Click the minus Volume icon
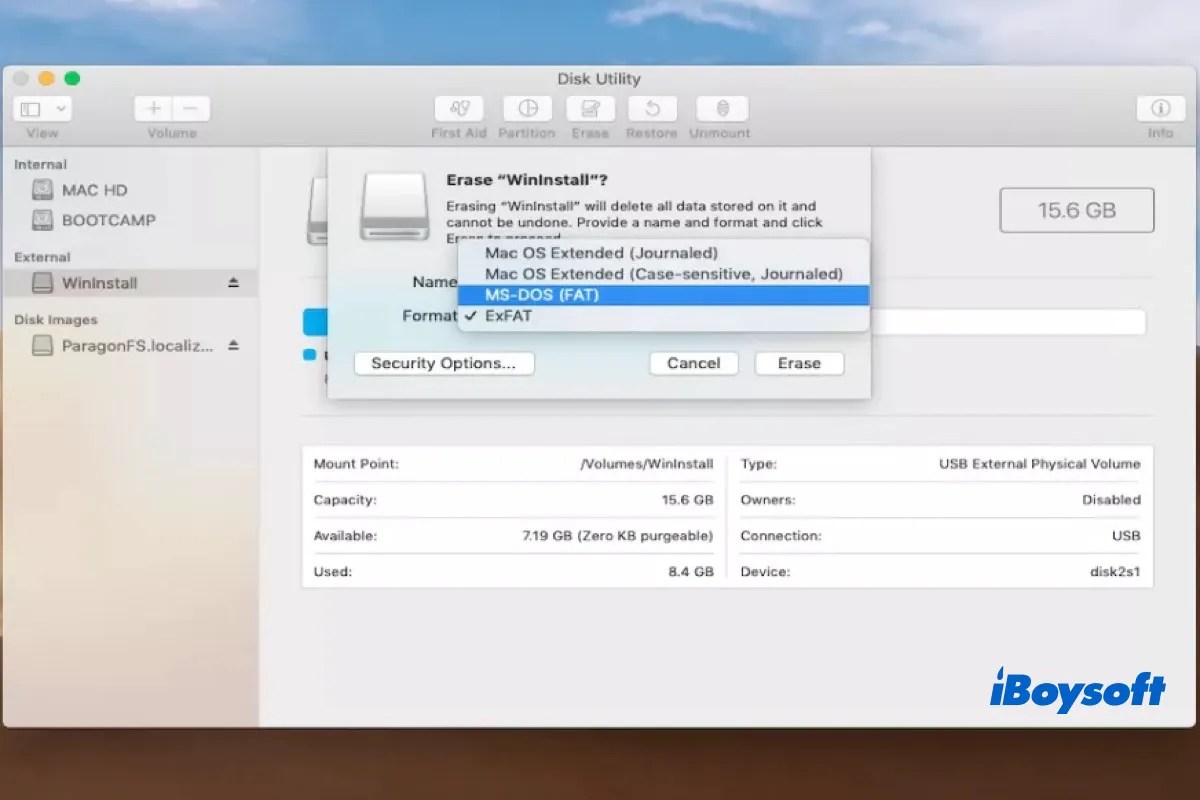This screenshot has height=800, width=1200. point(190,108)
